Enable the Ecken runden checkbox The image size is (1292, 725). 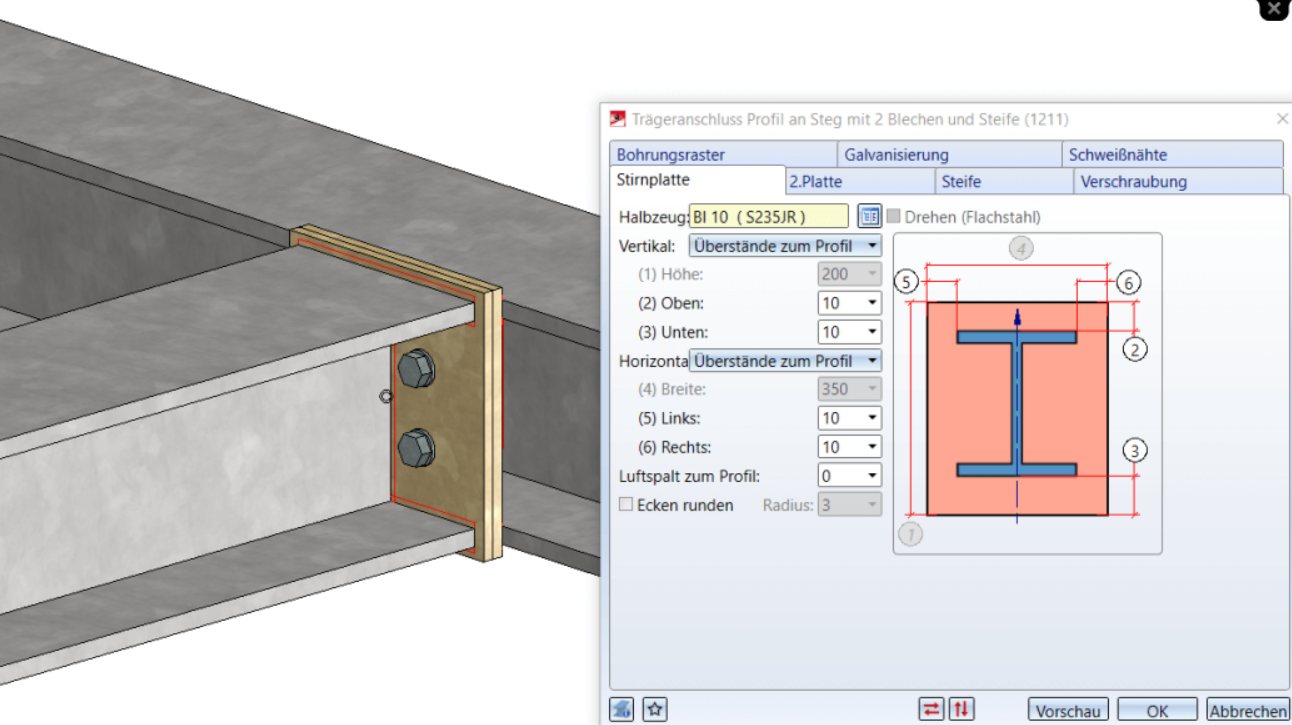[626, 505]
